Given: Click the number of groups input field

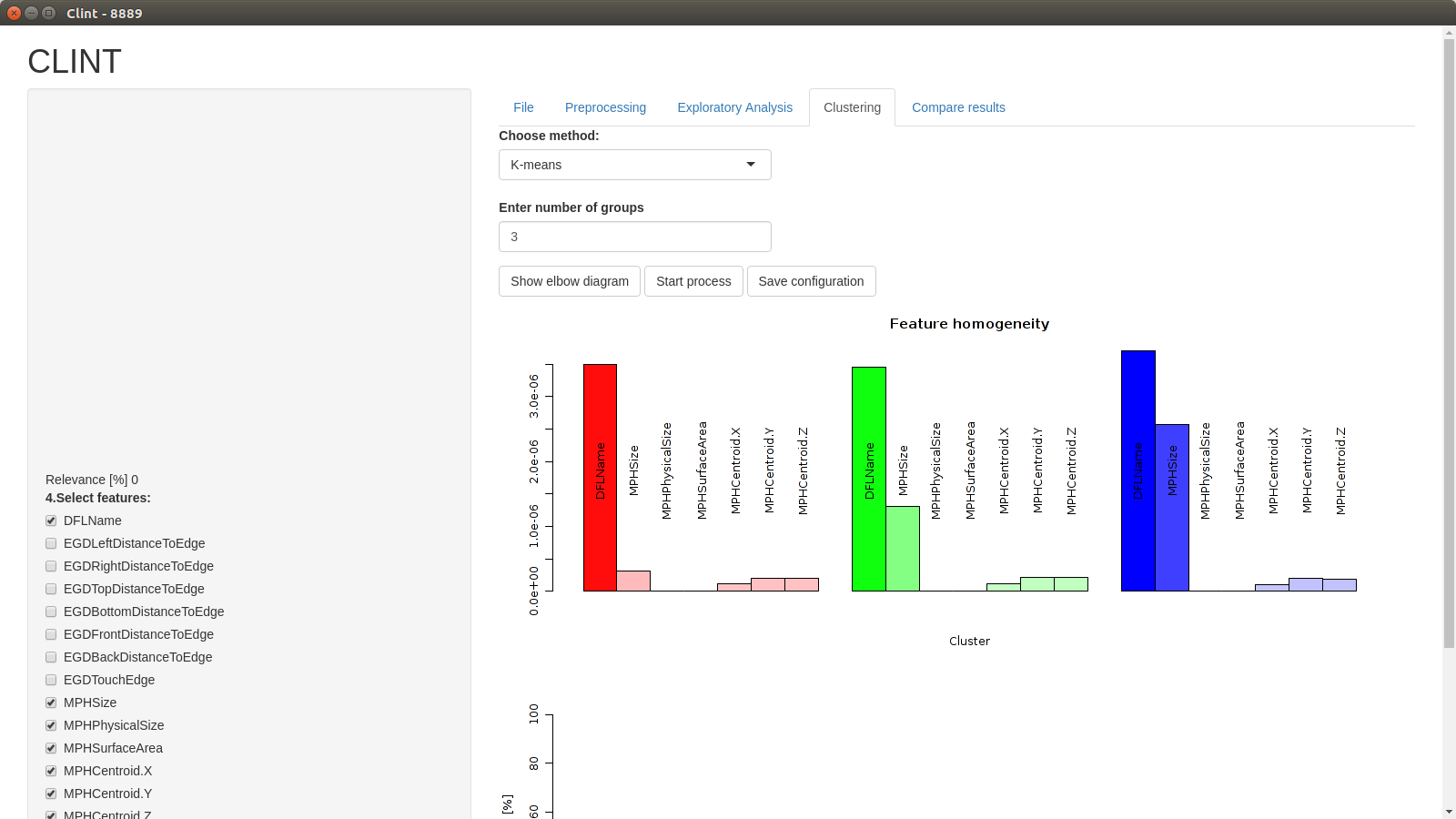Looking at the screenshot, I should 634,237.
